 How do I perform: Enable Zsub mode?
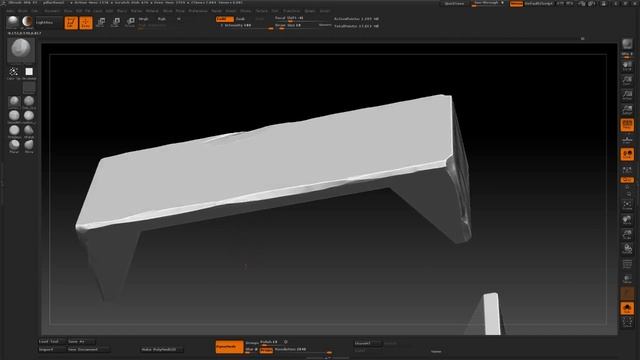[x=241, y=19]
